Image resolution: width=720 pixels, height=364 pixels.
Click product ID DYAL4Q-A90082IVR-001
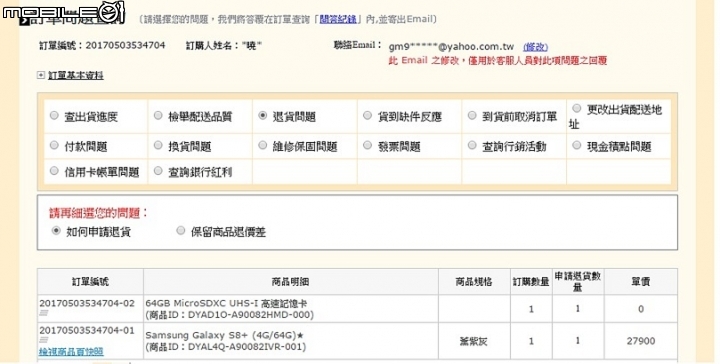tap(245, 347)
